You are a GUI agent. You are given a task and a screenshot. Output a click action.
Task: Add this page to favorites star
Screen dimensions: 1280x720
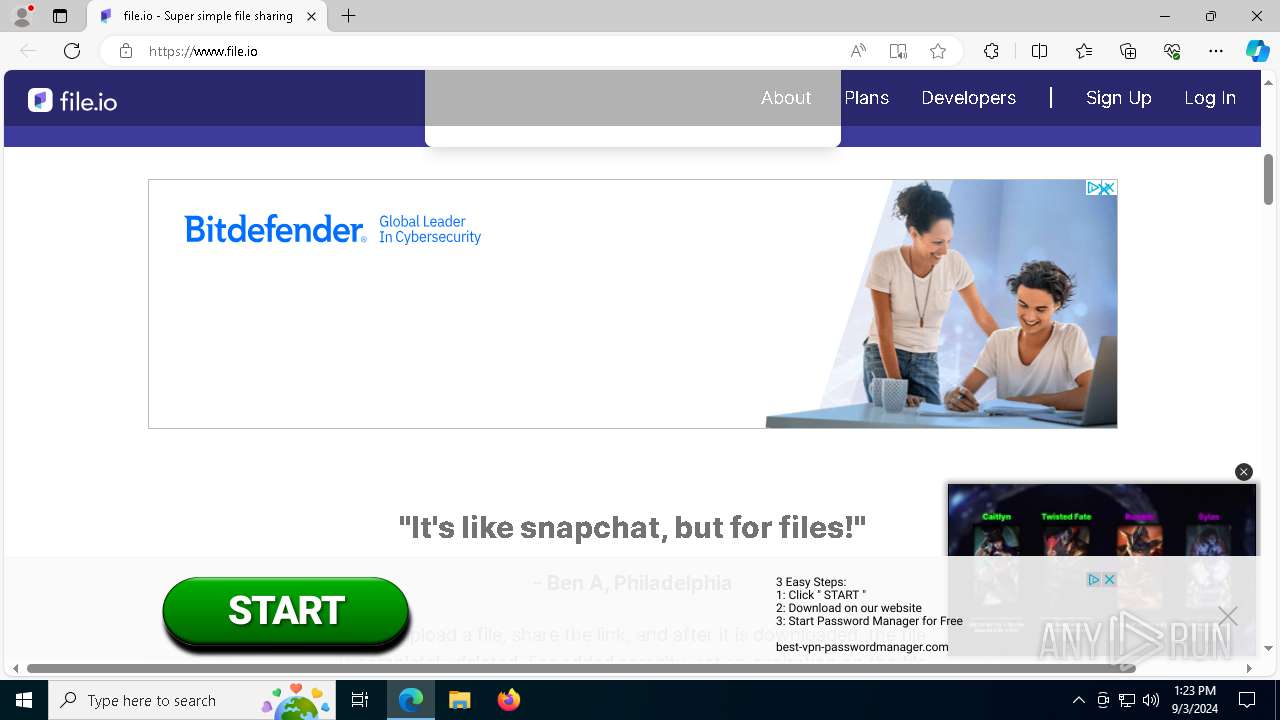[938, 51]
